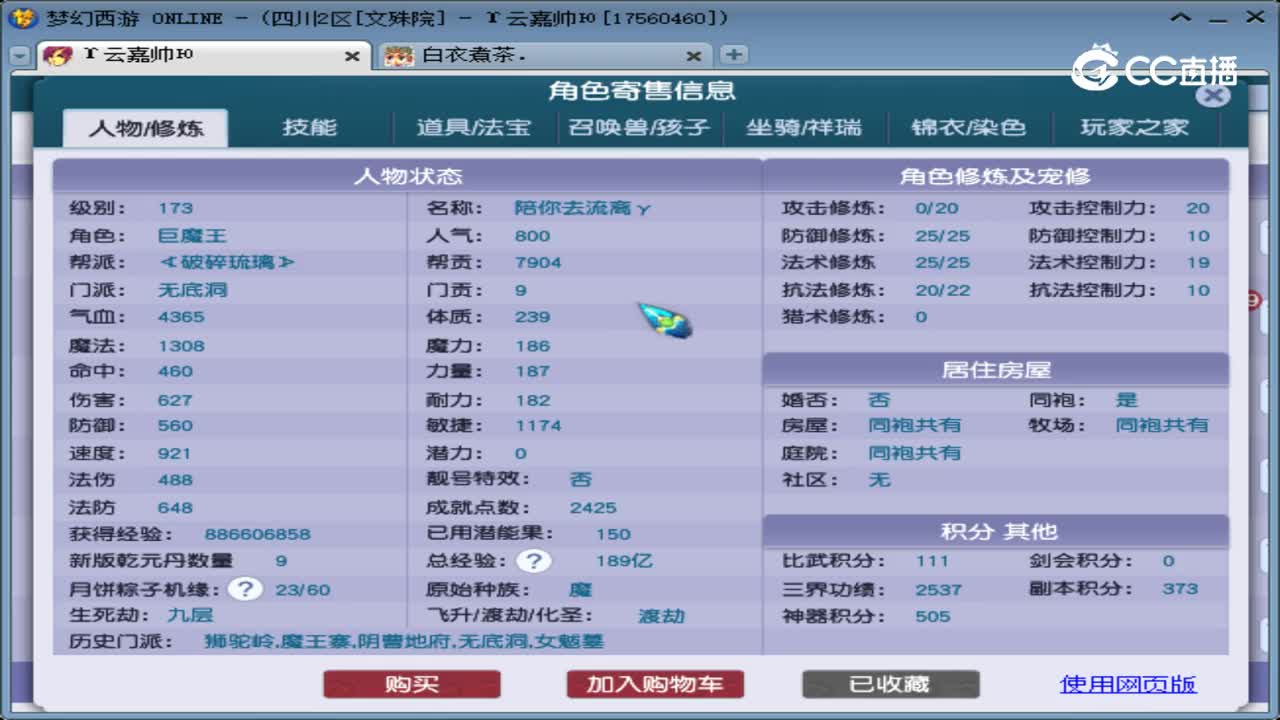Click the CC直播 logo
The width and height of the screenshot is (1280, 720).
tap(1155, 68)
